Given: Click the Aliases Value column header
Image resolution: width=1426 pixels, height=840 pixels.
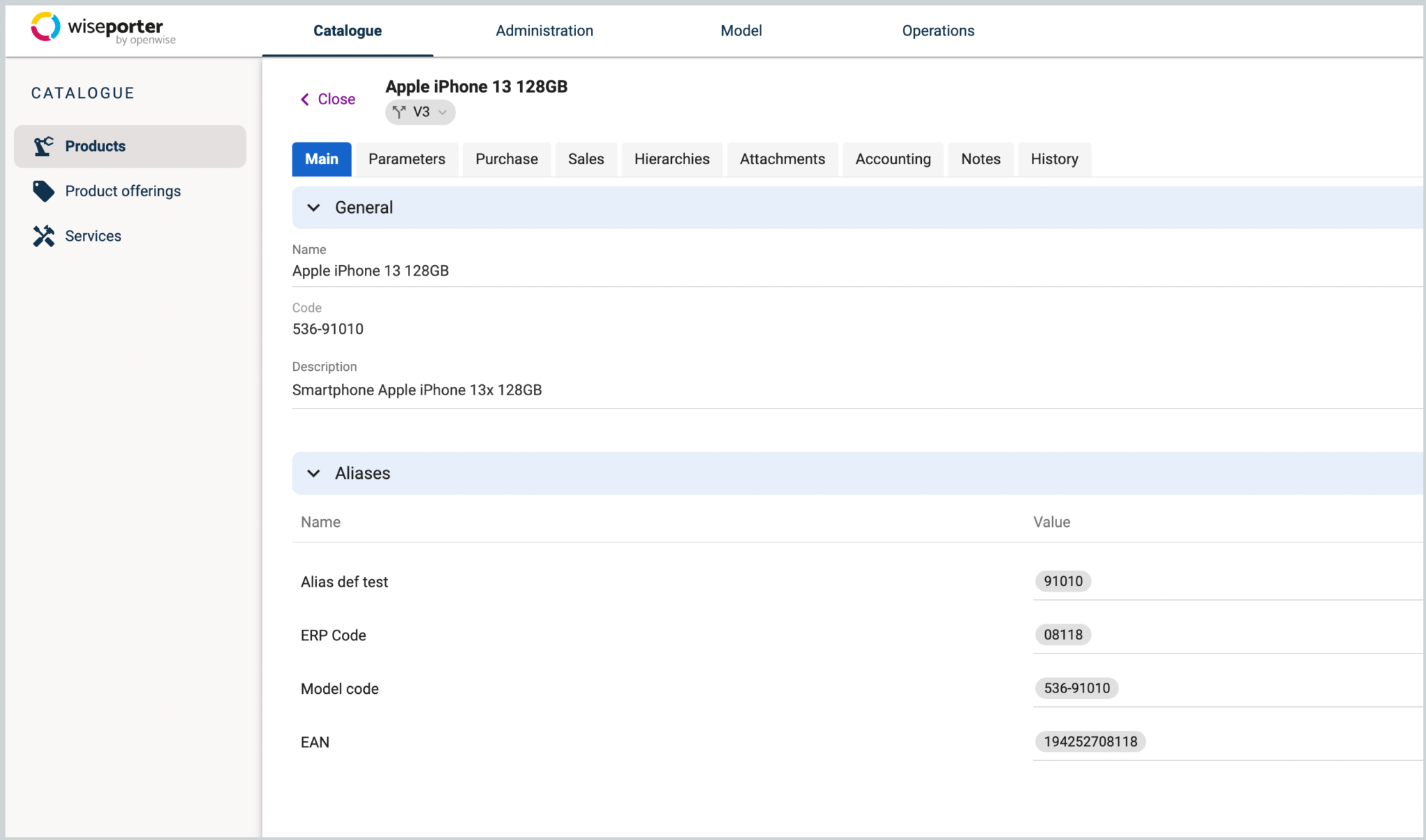Looking at the screenshot, I should [x=1051, y=522].
